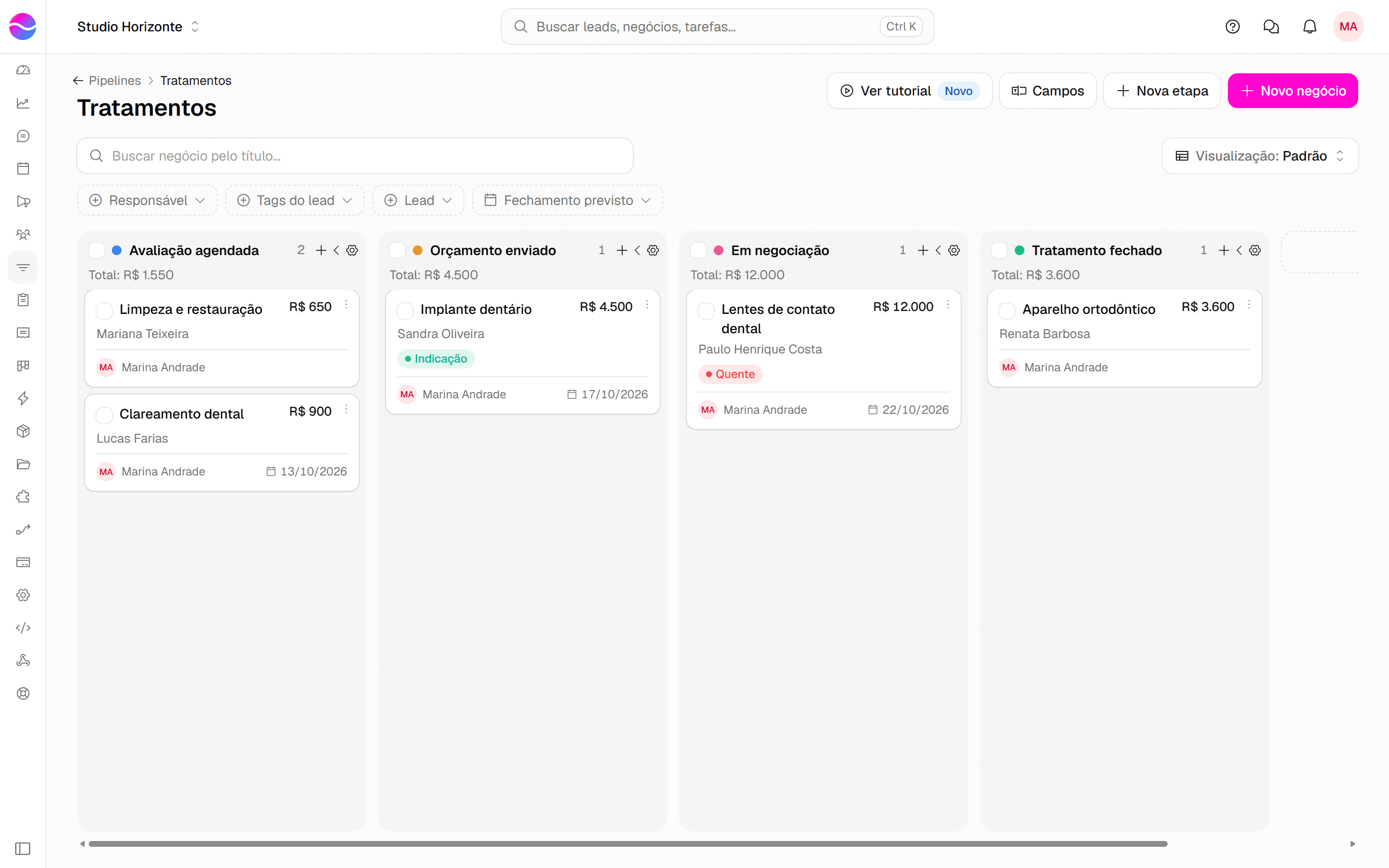Viewport: 1389px width, 868px height.
Task: Open the analytics chart icon in sidebar
Action: pyautogui.click(x=23, y=103)
